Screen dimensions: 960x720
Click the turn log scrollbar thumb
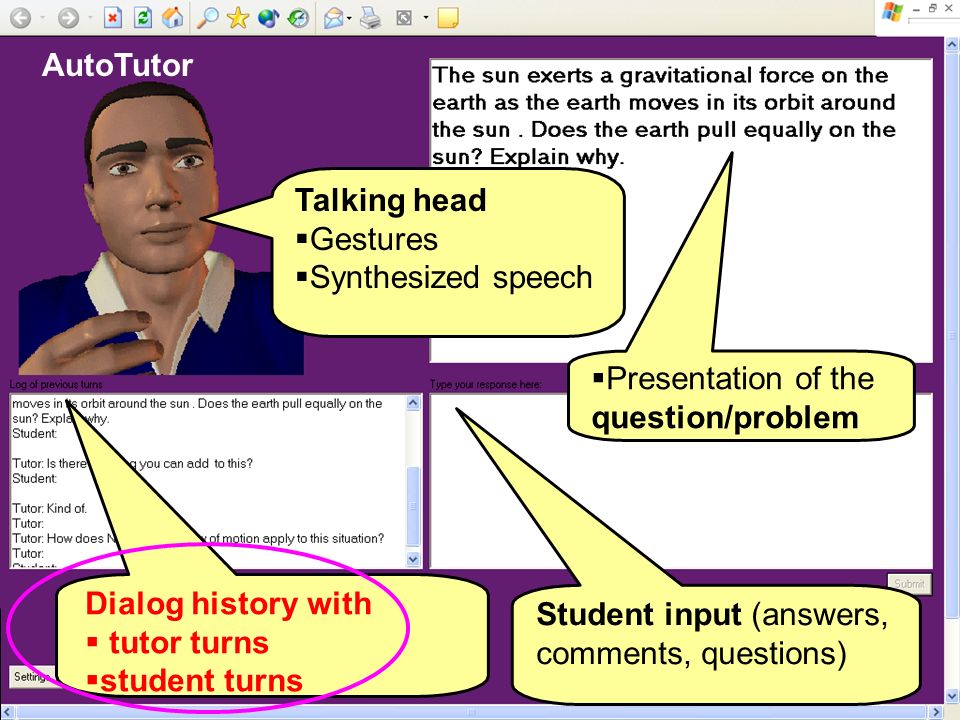click(413, 506)
